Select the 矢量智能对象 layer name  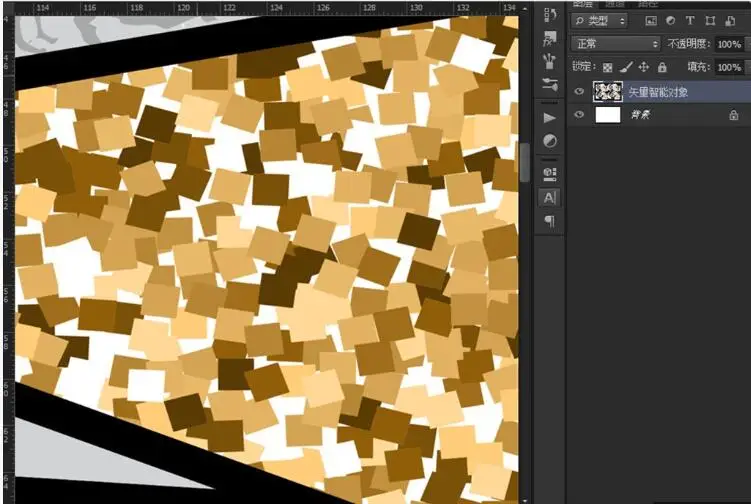[x=658, y=92]
